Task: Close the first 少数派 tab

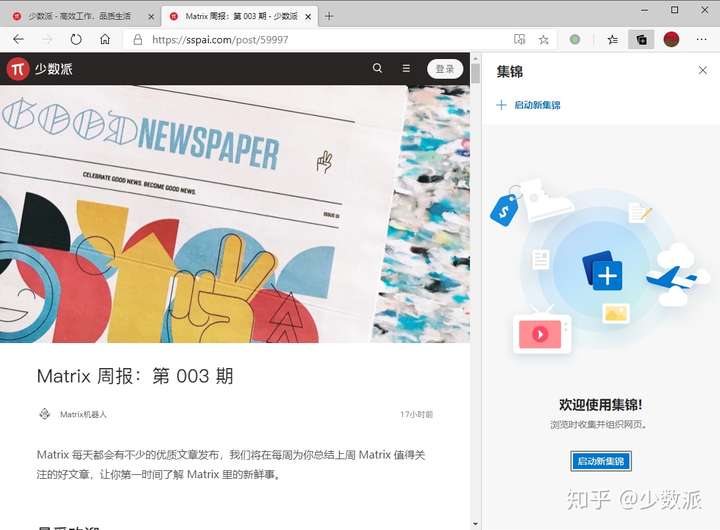Action: [151, 17]
